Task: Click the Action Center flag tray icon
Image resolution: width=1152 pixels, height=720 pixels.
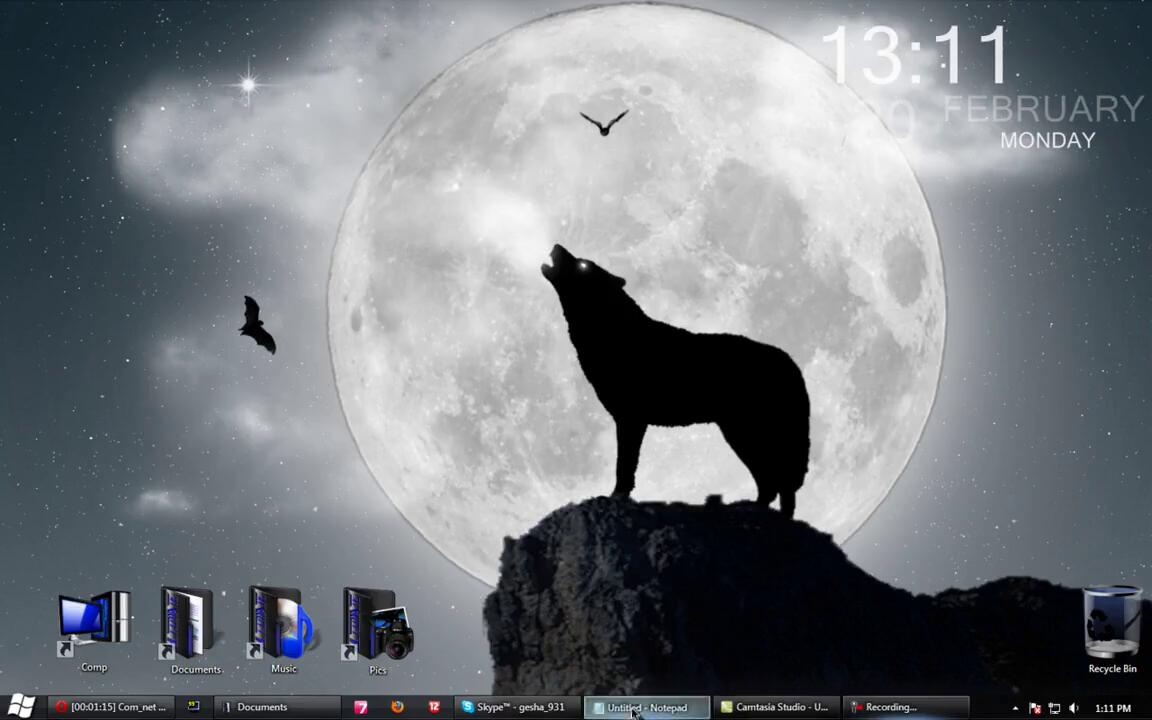Action: pyautogui.click(x=1035, y=708)
